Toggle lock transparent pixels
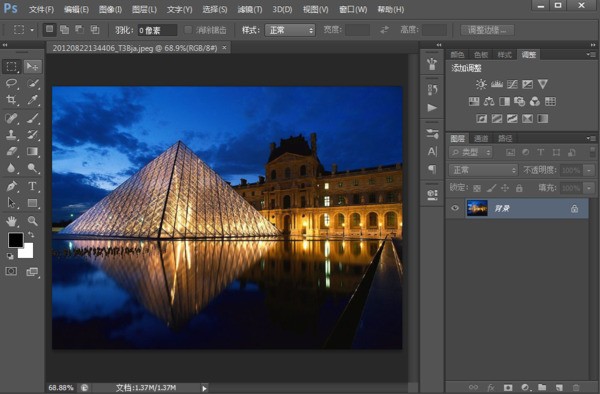The width and height of the screenshot is (600, 394). [x=477, y=188]
